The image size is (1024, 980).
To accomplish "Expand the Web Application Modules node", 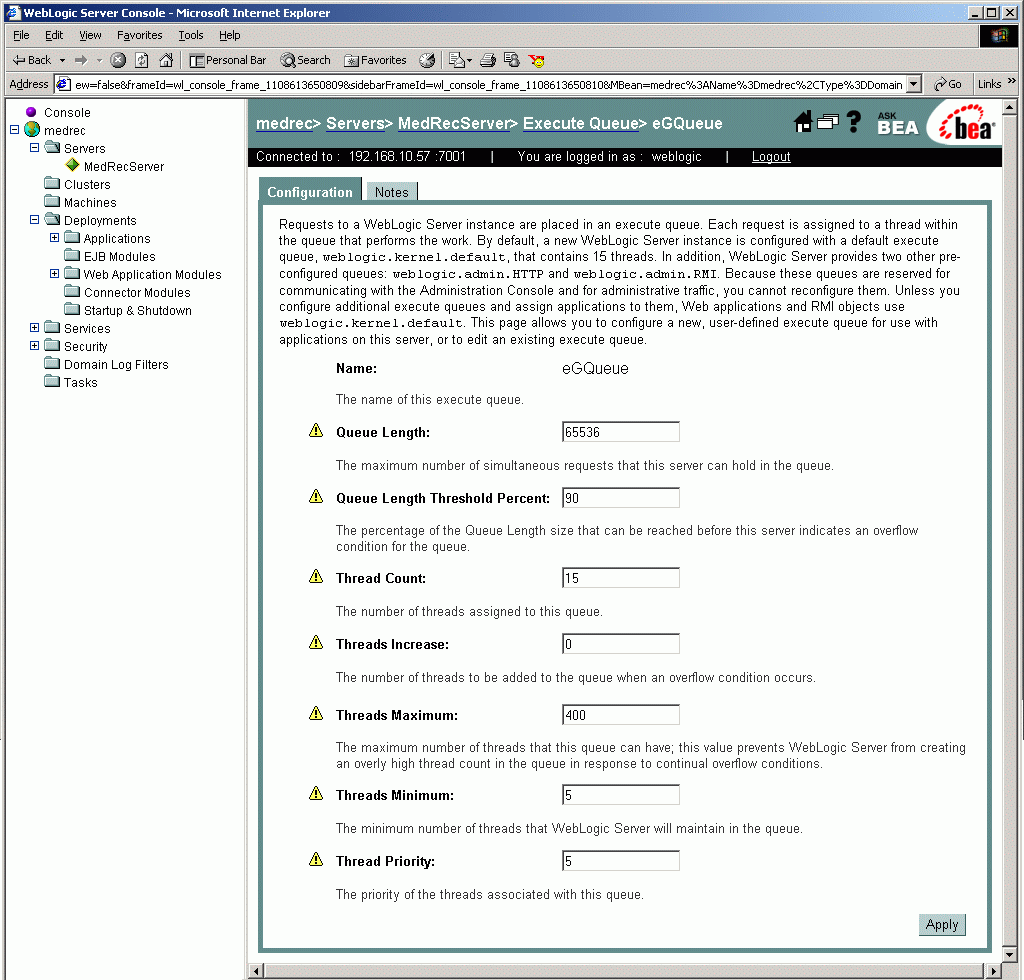I will [x=55, y=274].
